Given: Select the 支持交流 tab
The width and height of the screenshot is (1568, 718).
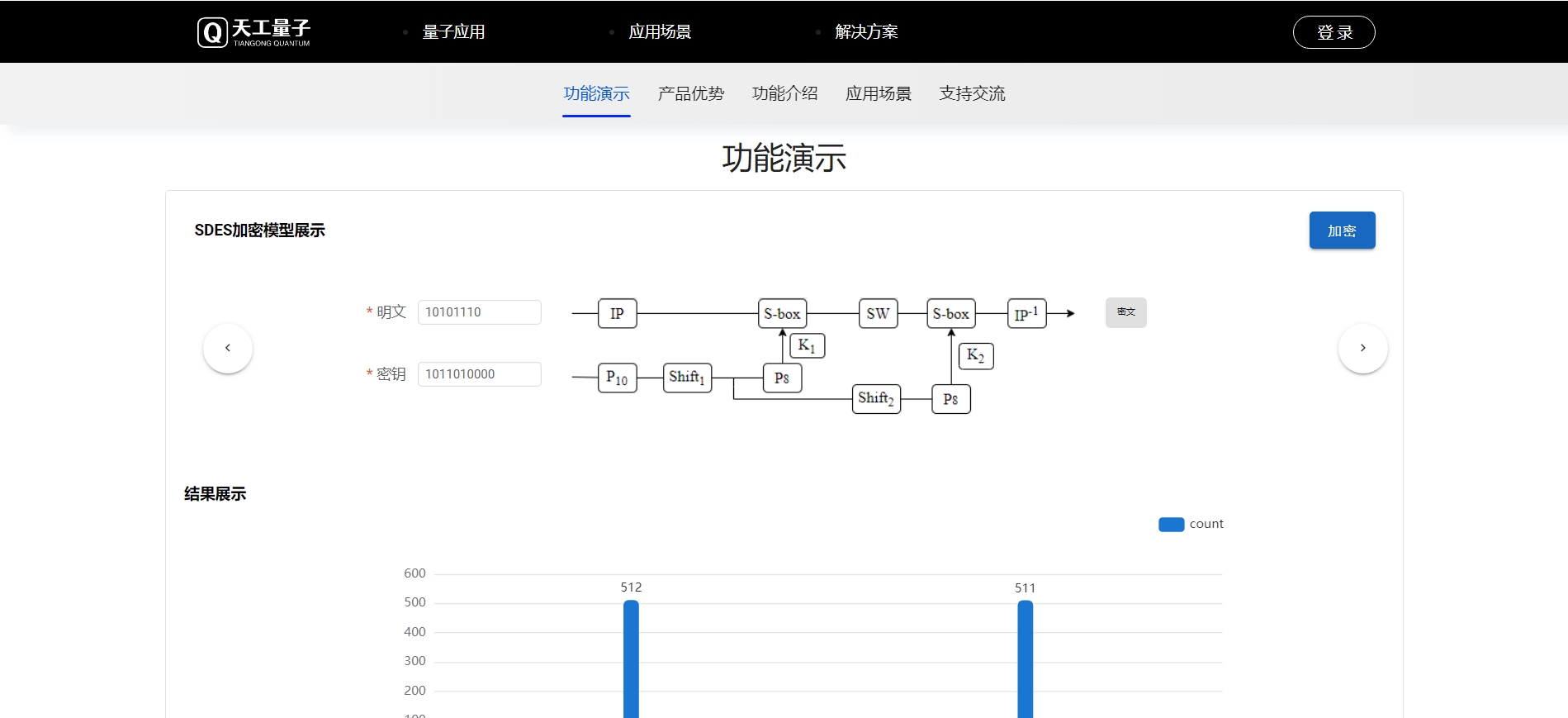Looking at the screenshot, I should click(972, 93).
